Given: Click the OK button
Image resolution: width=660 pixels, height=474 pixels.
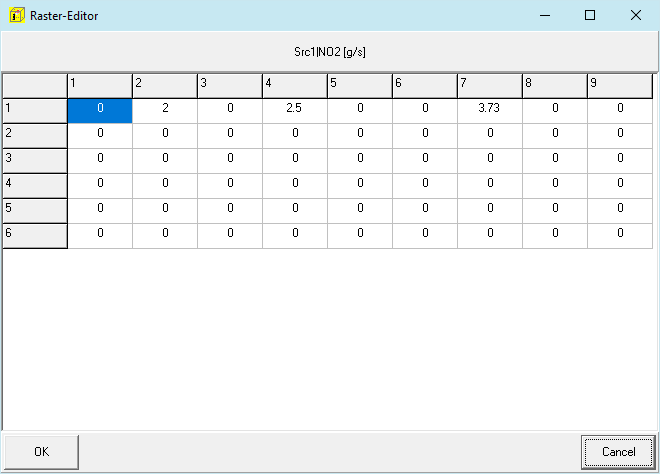Looking at the screenshot, I should (x=41, y=452).
